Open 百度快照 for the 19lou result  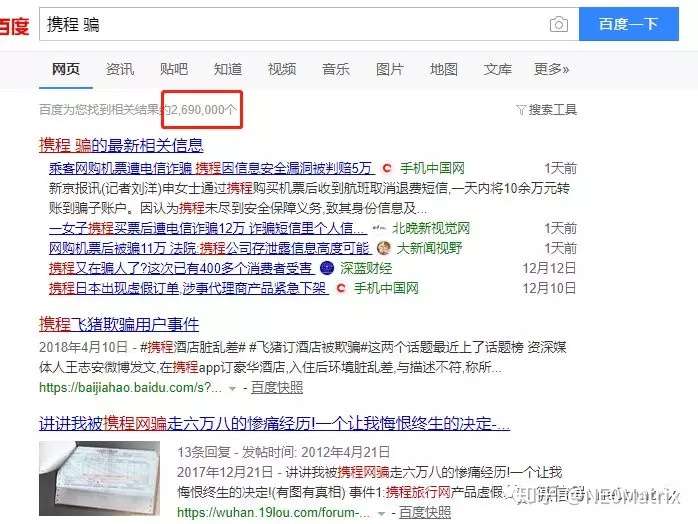click(x=425, y=513)
